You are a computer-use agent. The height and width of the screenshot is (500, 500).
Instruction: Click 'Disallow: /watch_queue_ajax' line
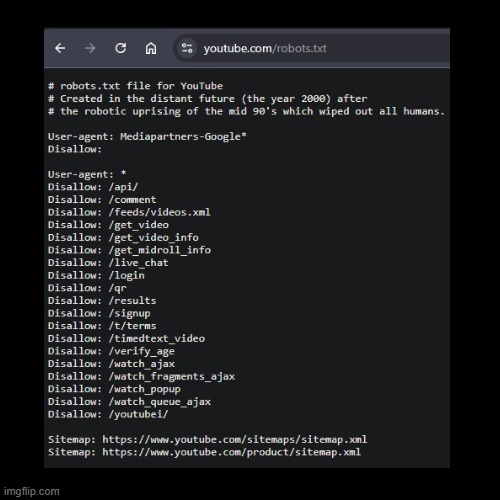129,402
